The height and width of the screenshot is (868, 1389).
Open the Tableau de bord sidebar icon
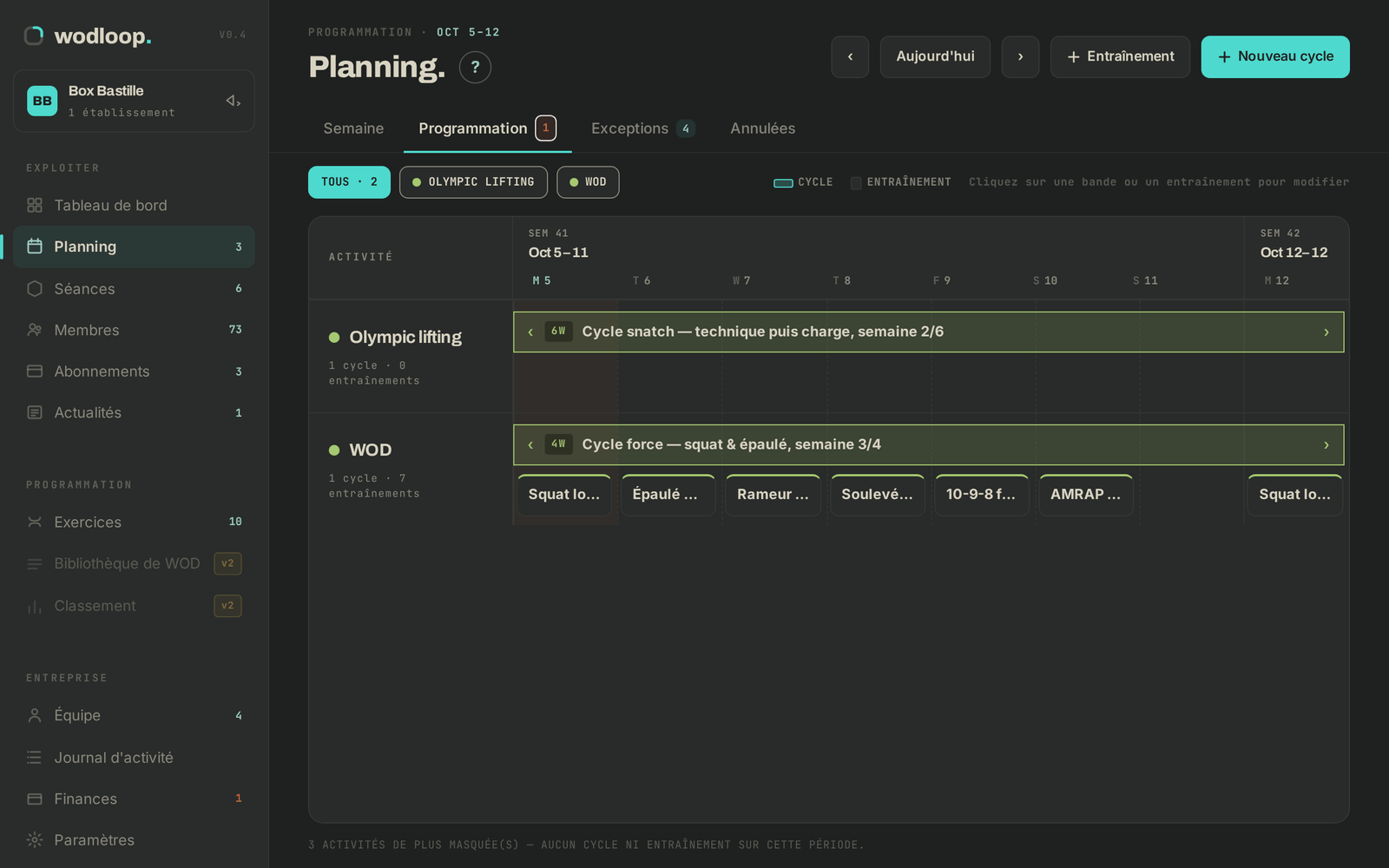[35, 206]
